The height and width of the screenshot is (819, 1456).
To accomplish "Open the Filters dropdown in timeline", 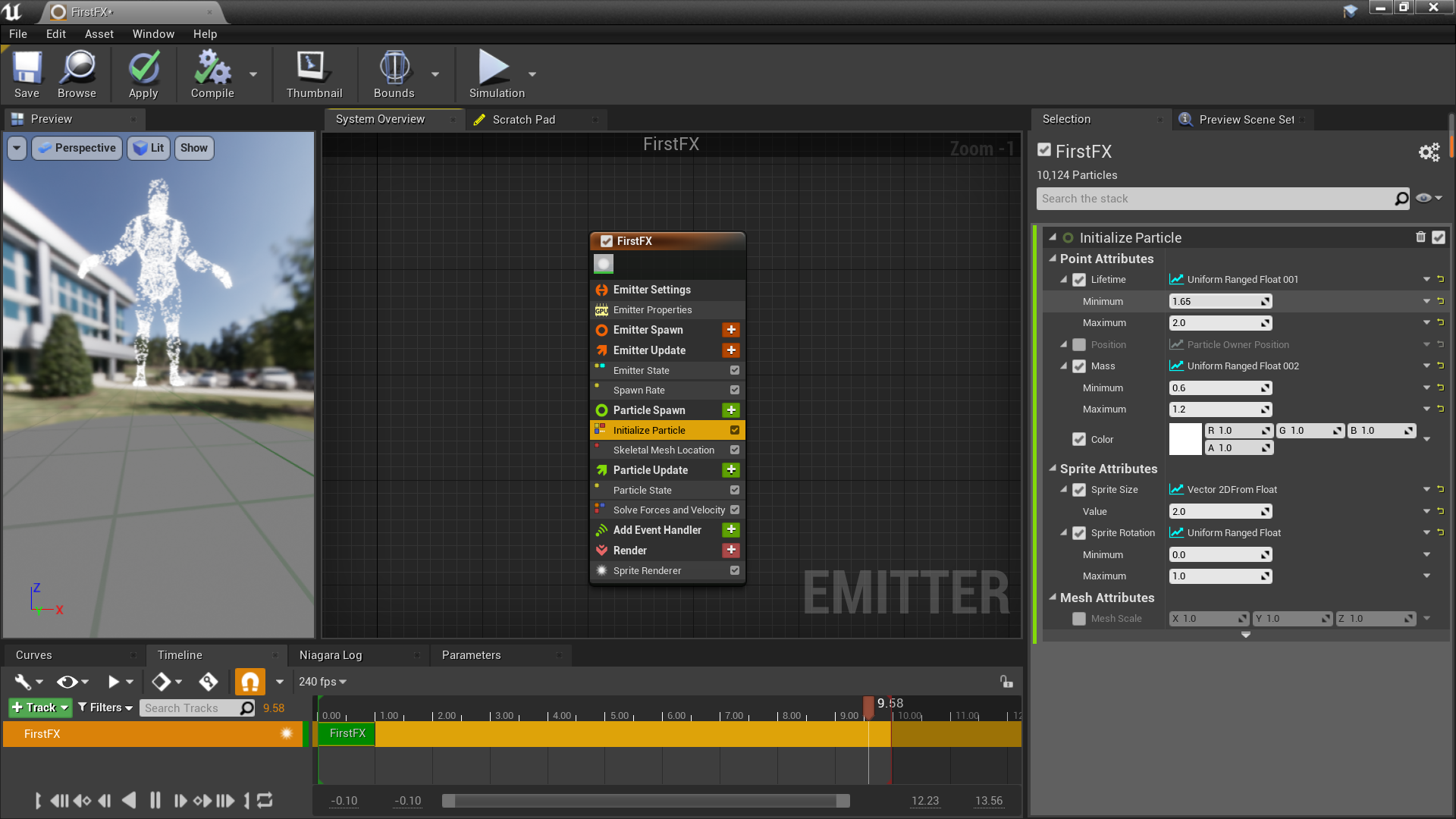I will [105, 708].
